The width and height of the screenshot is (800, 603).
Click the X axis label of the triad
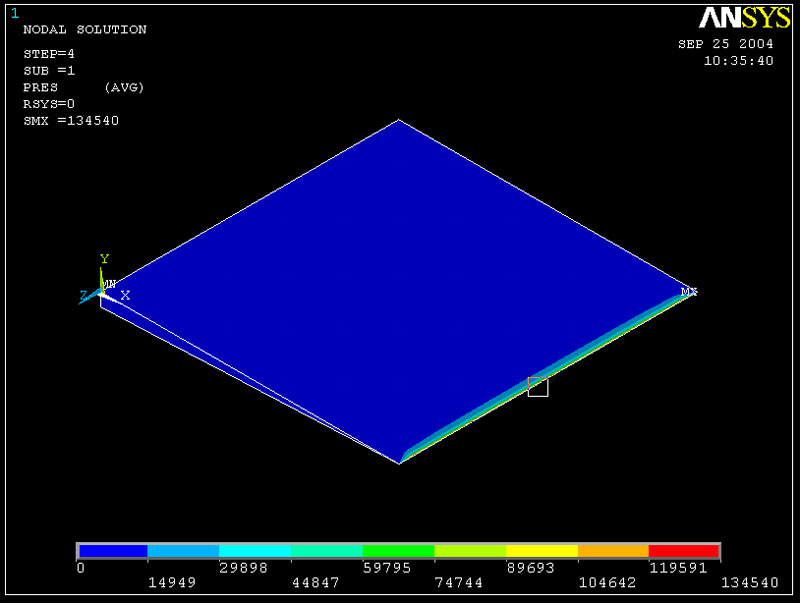pyautogui.click(x=125, y=295)
